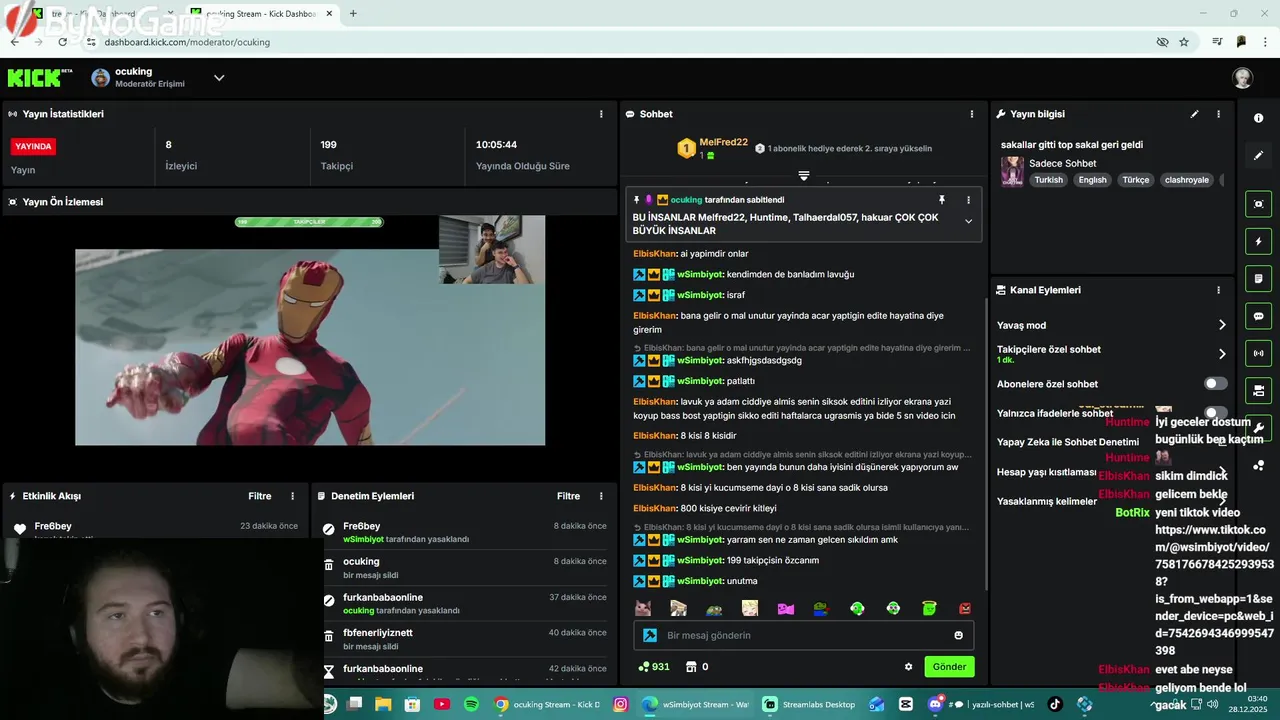Image resolution: width=1280 pixels, height=720 pixels.
Task: Toggle Abonelere özel sohbet switch
Action: (x=1215, y=384)
